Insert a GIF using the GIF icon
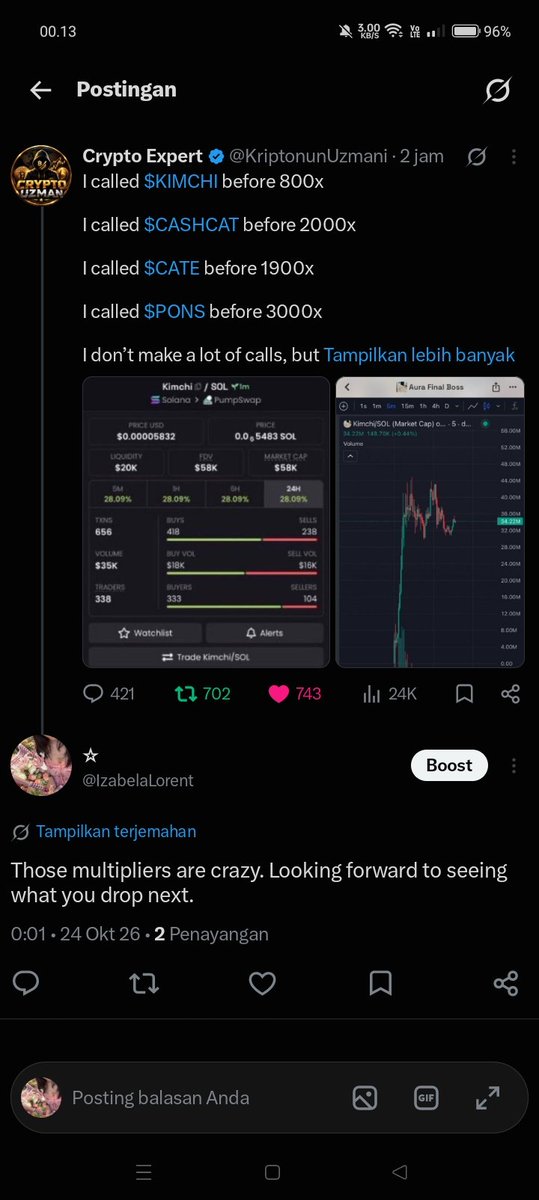The image size is (539, 1200). (426, 1097)
